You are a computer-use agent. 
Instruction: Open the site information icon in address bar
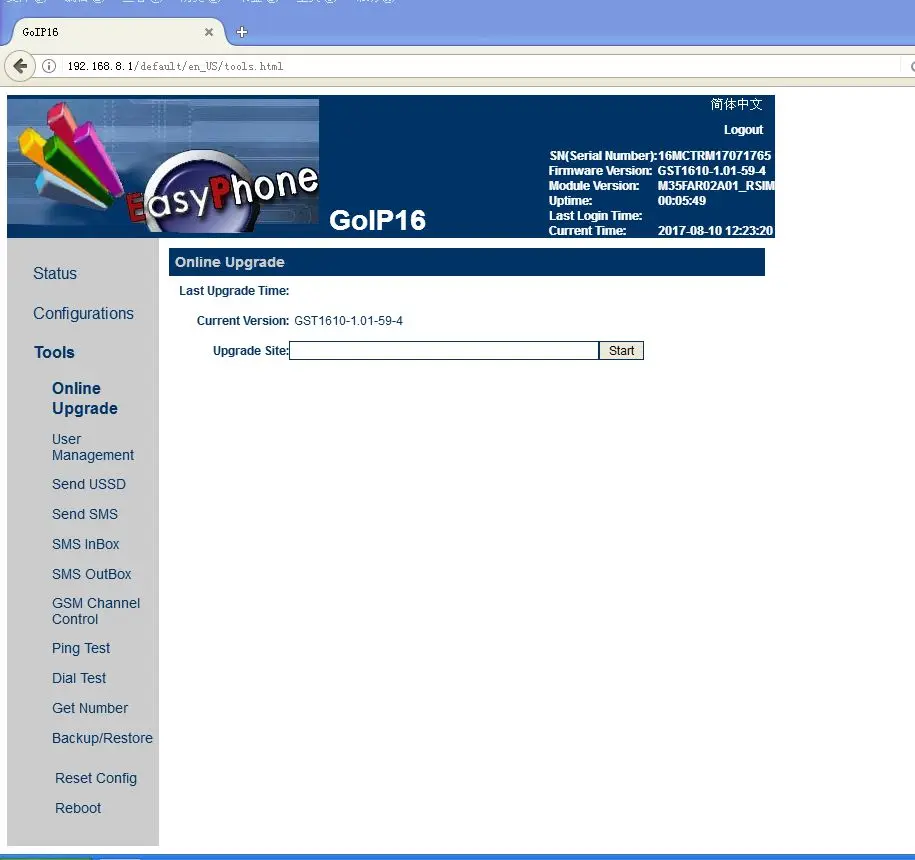tap(49, 66)
